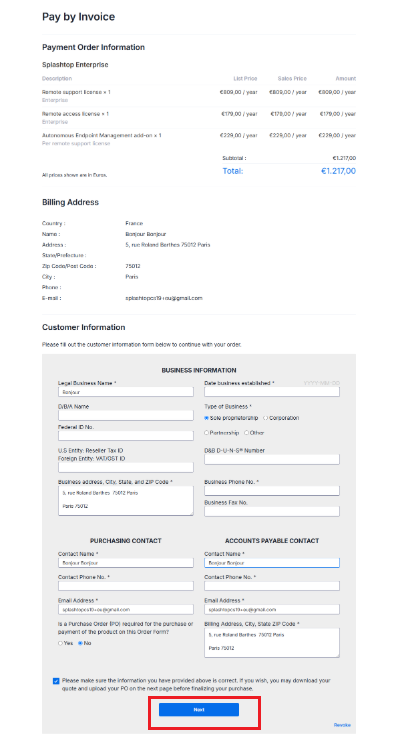Click Purchasing Contact Email Address field
This screenshot has width=398, height=755.
126,610
